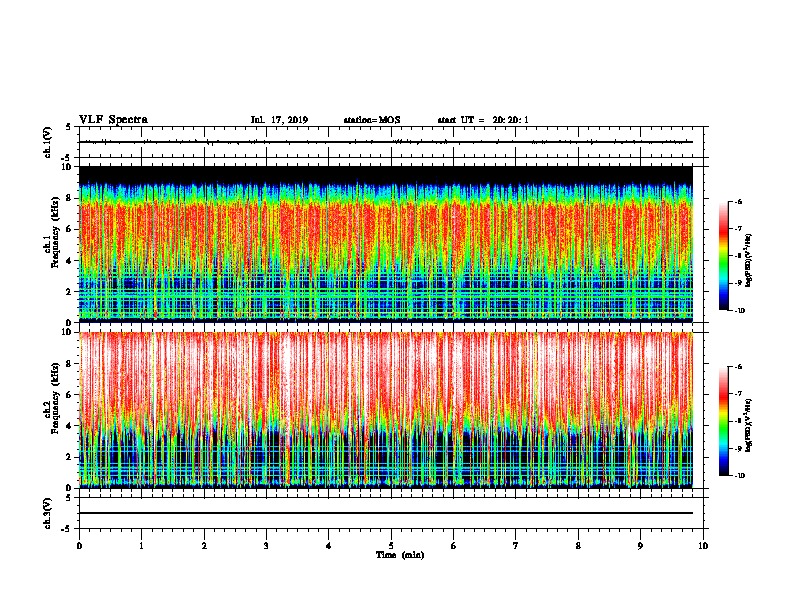This screenshot has width=792, height=612.
Task: Click time axis tick label "5"
Action: (x=391, y=546)
